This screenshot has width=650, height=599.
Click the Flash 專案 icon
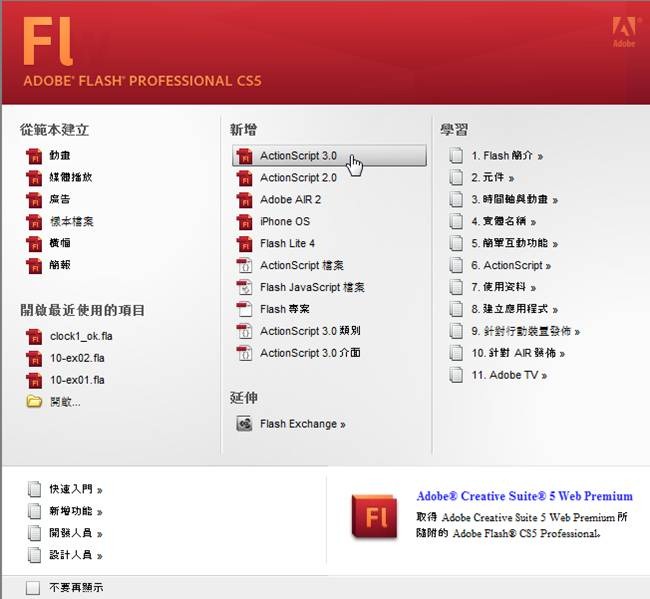pos(244,310)
